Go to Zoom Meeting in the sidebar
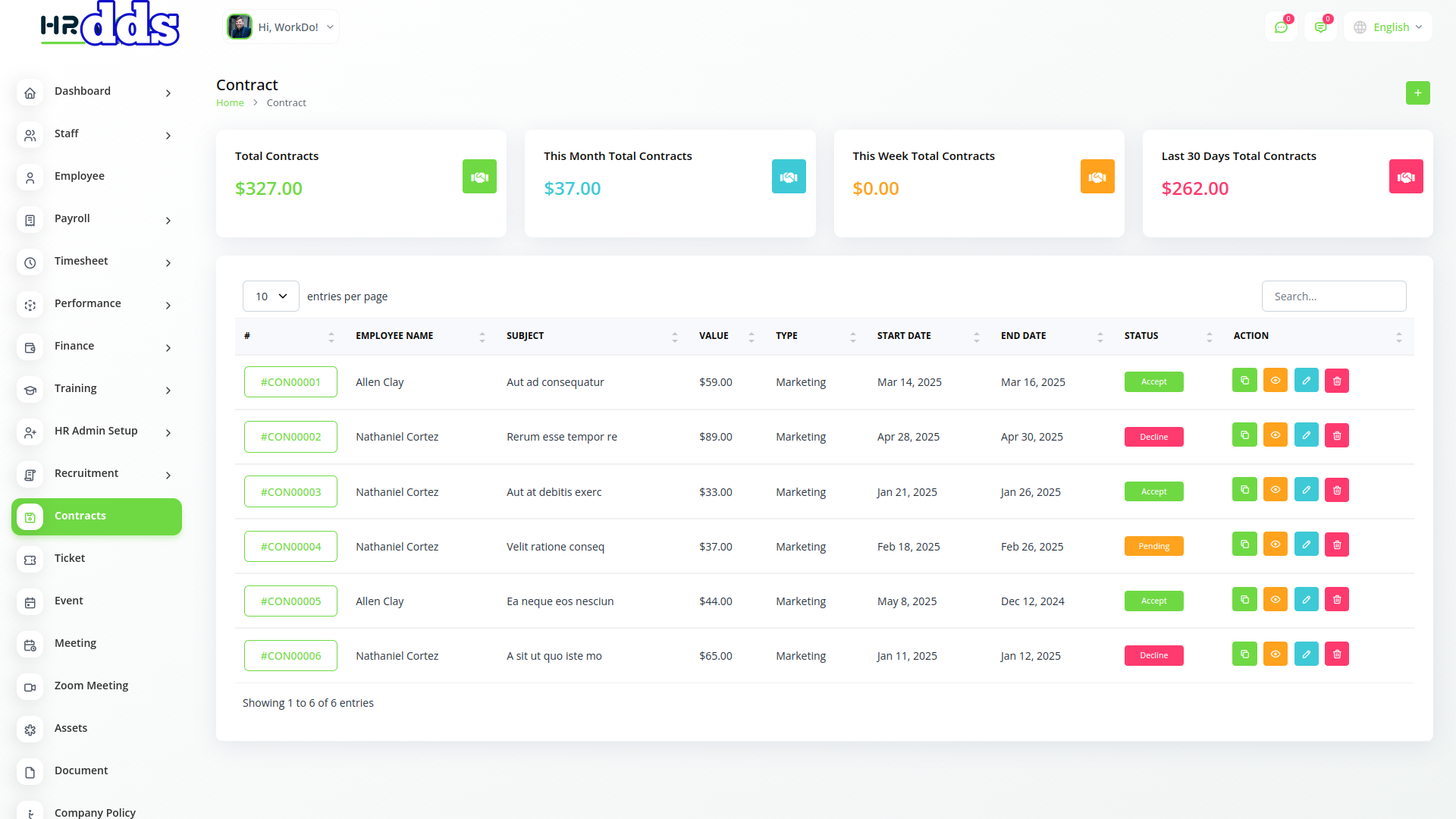 (91, 686)
